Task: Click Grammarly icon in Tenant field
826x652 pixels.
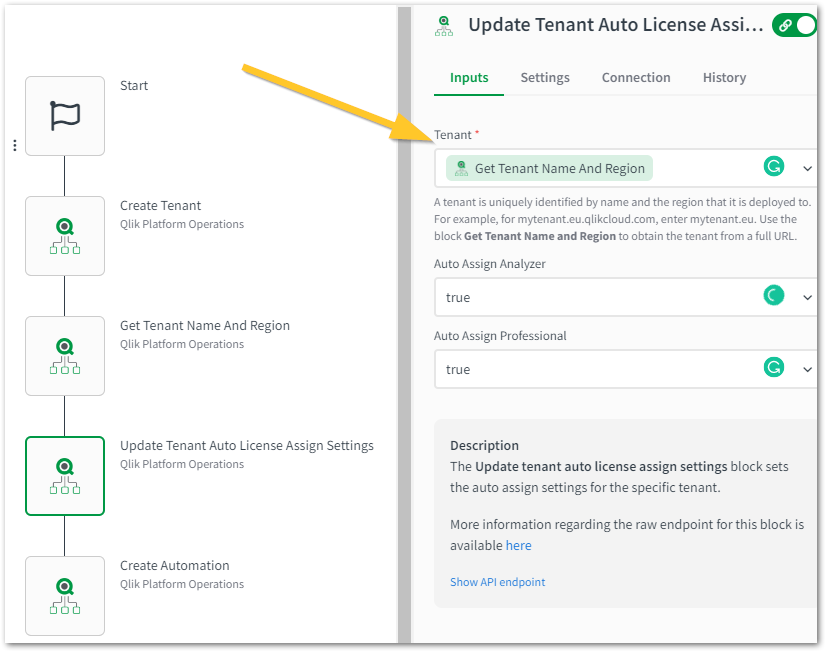Action: (773, 167)
